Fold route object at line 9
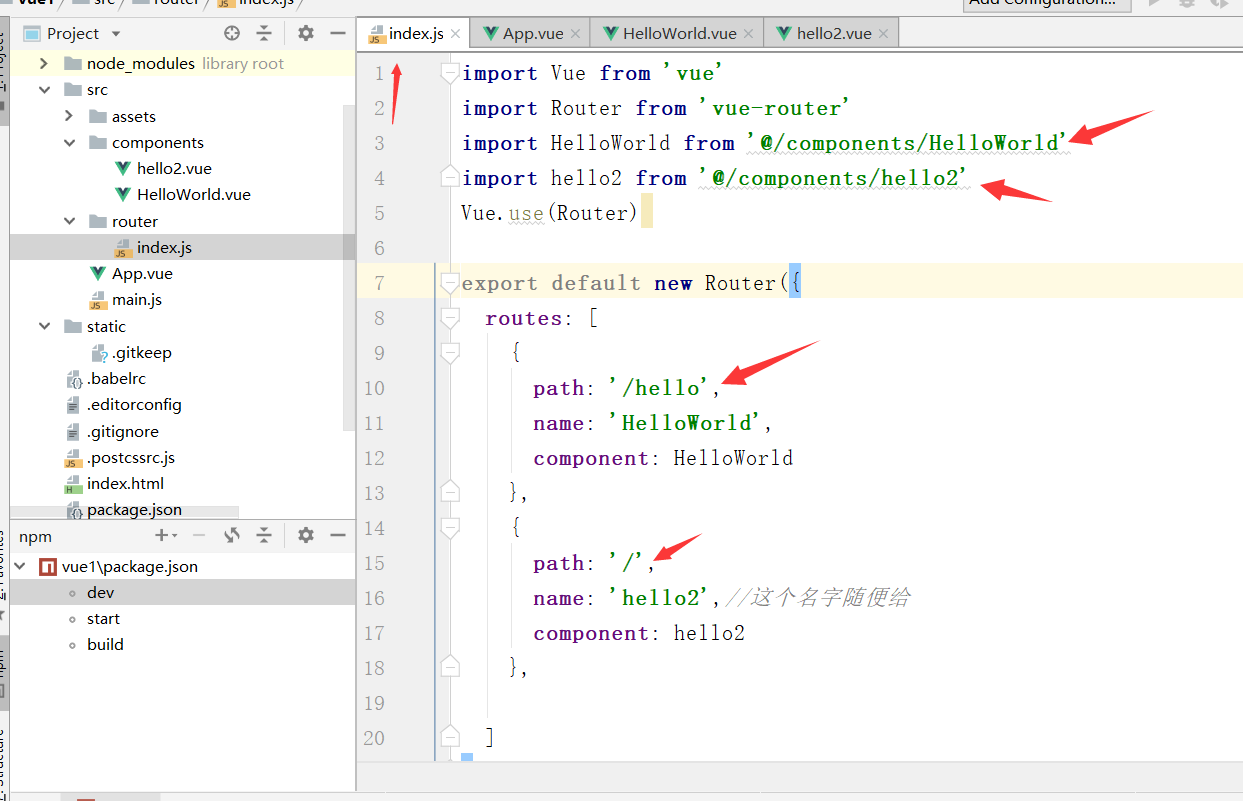This screenshot has width=1243, height=801. (x=450, y=353)
